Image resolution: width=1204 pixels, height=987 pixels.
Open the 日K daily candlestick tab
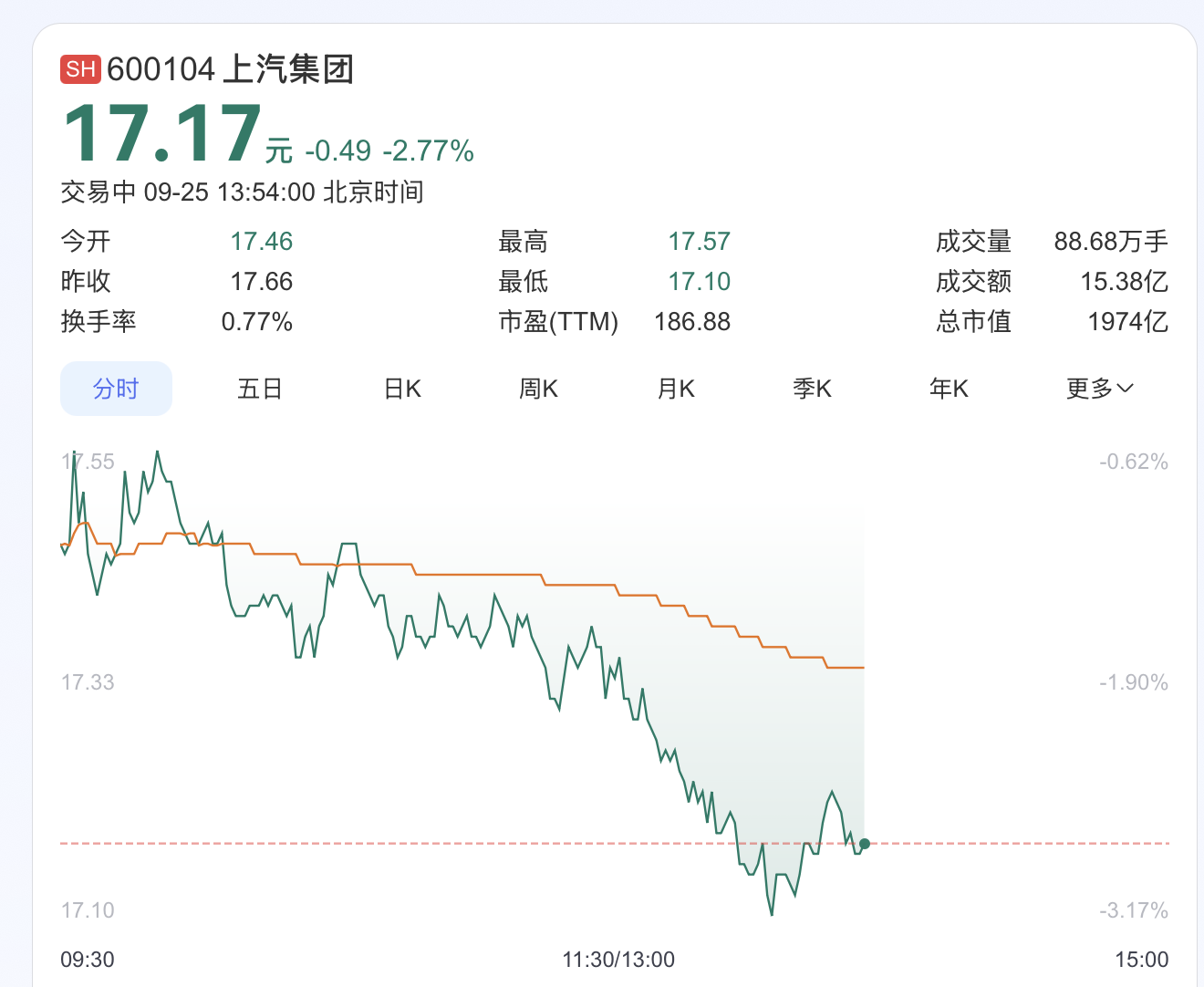(x=402, y=389)
